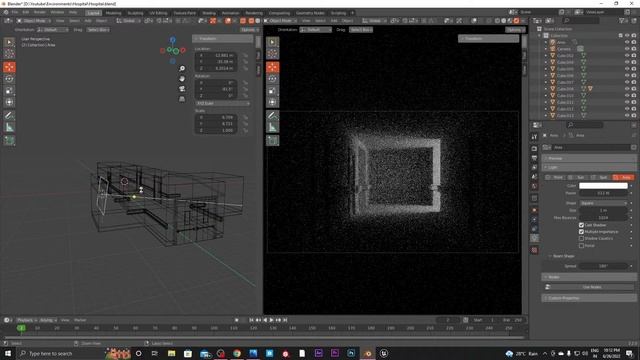Select the Add Cube tool in left viewport

9,140
